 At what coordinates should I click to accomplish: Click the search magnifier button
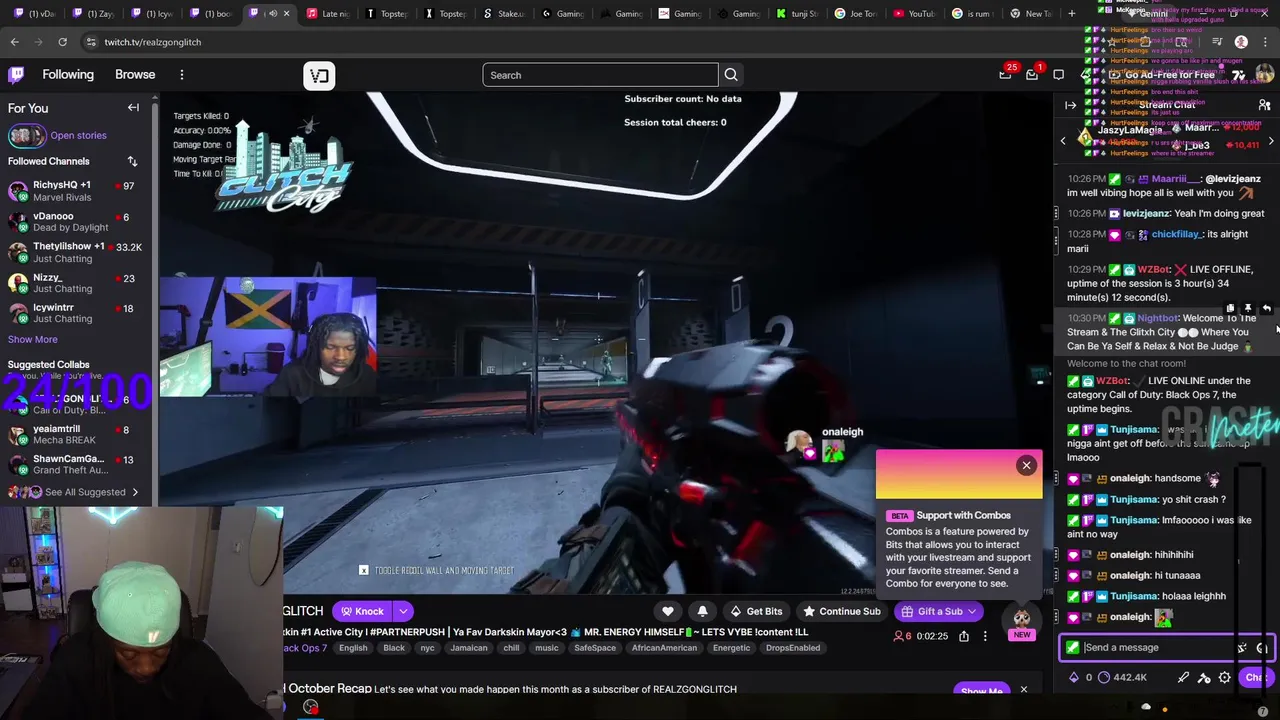731,75
